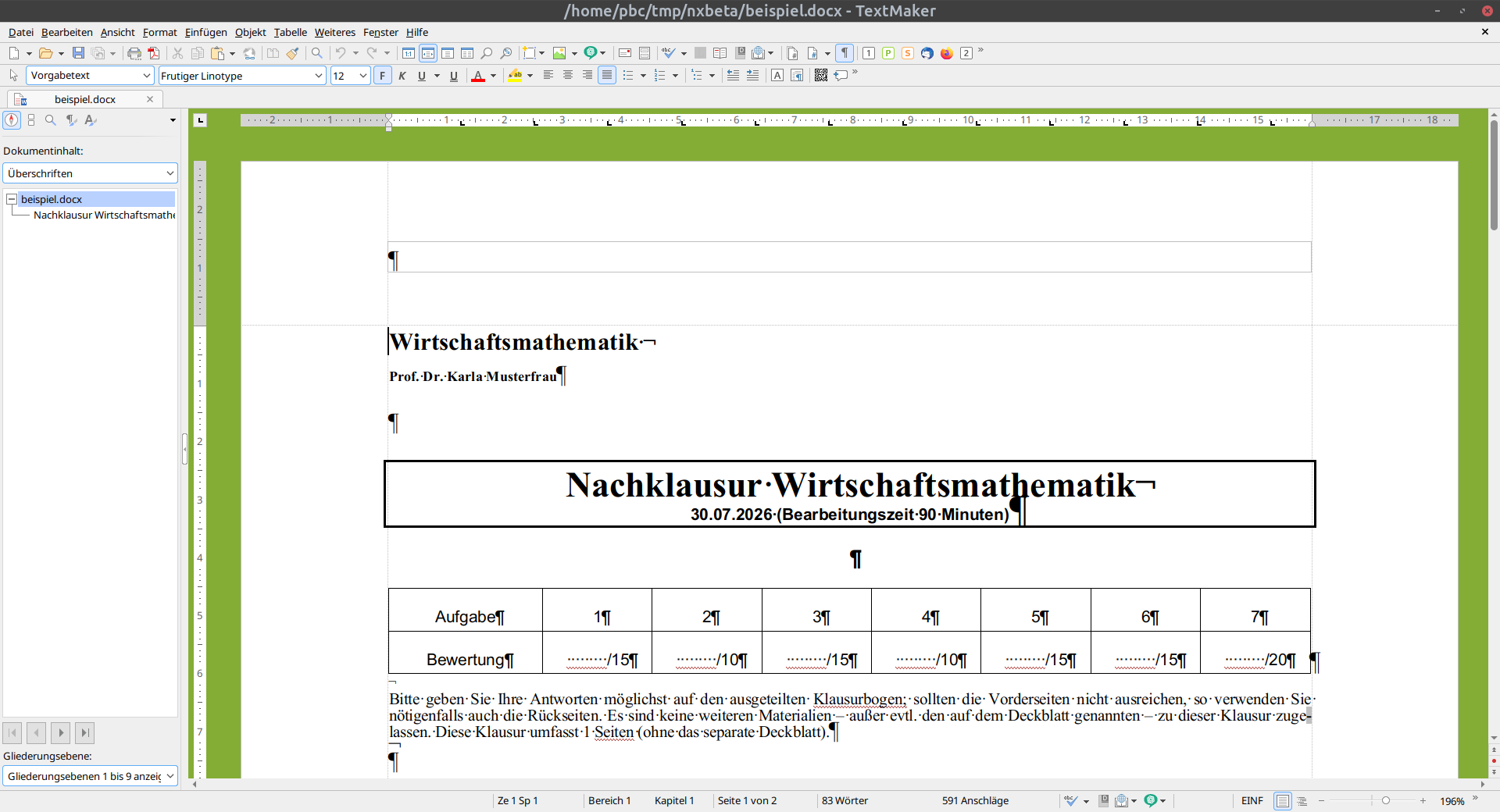Screen dimensions: 1500x812
Task: Click sidebar search magnifier icon
Action: tap(51, 120)
